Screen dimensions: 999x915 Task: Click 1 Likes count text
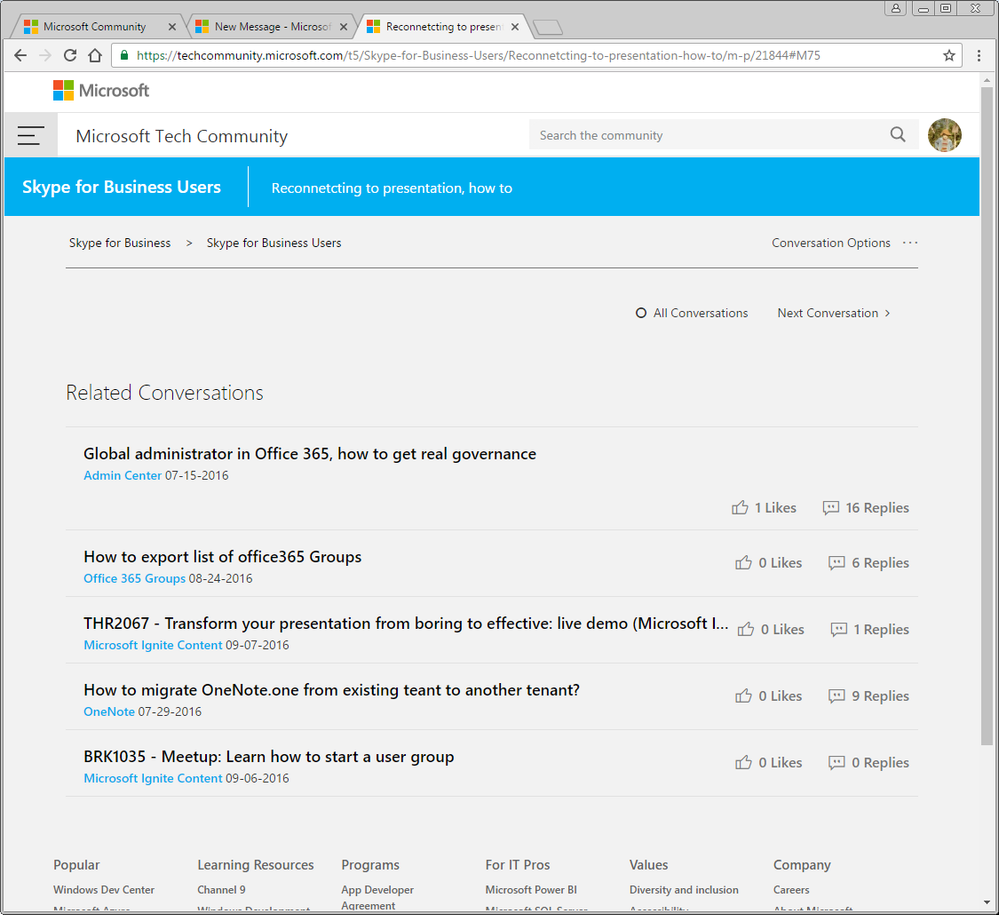775,508
